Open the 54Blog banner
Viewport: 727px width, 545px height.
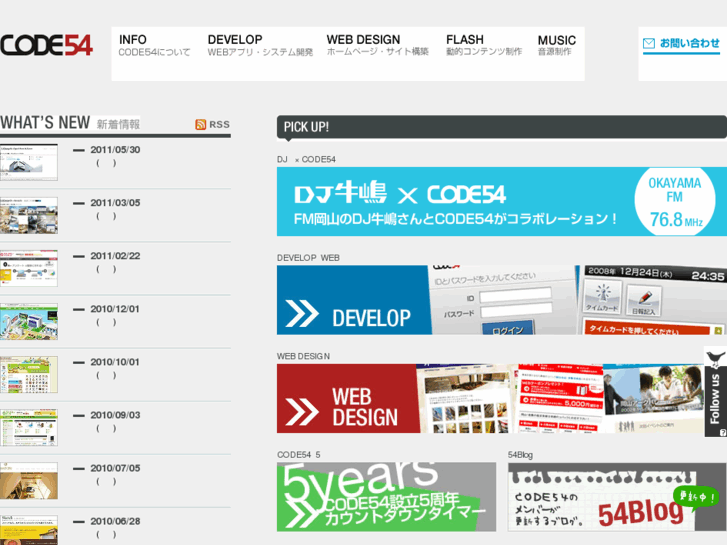(x=617, y=497)
